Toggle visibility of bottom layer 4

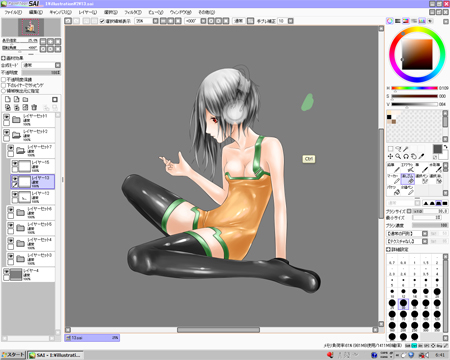(6, 272)
